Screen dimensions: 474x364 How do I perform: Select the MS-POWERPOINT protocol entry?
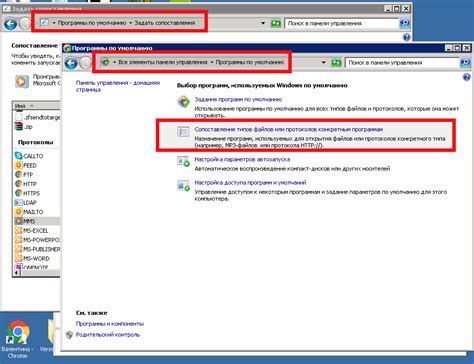point(37,240)
